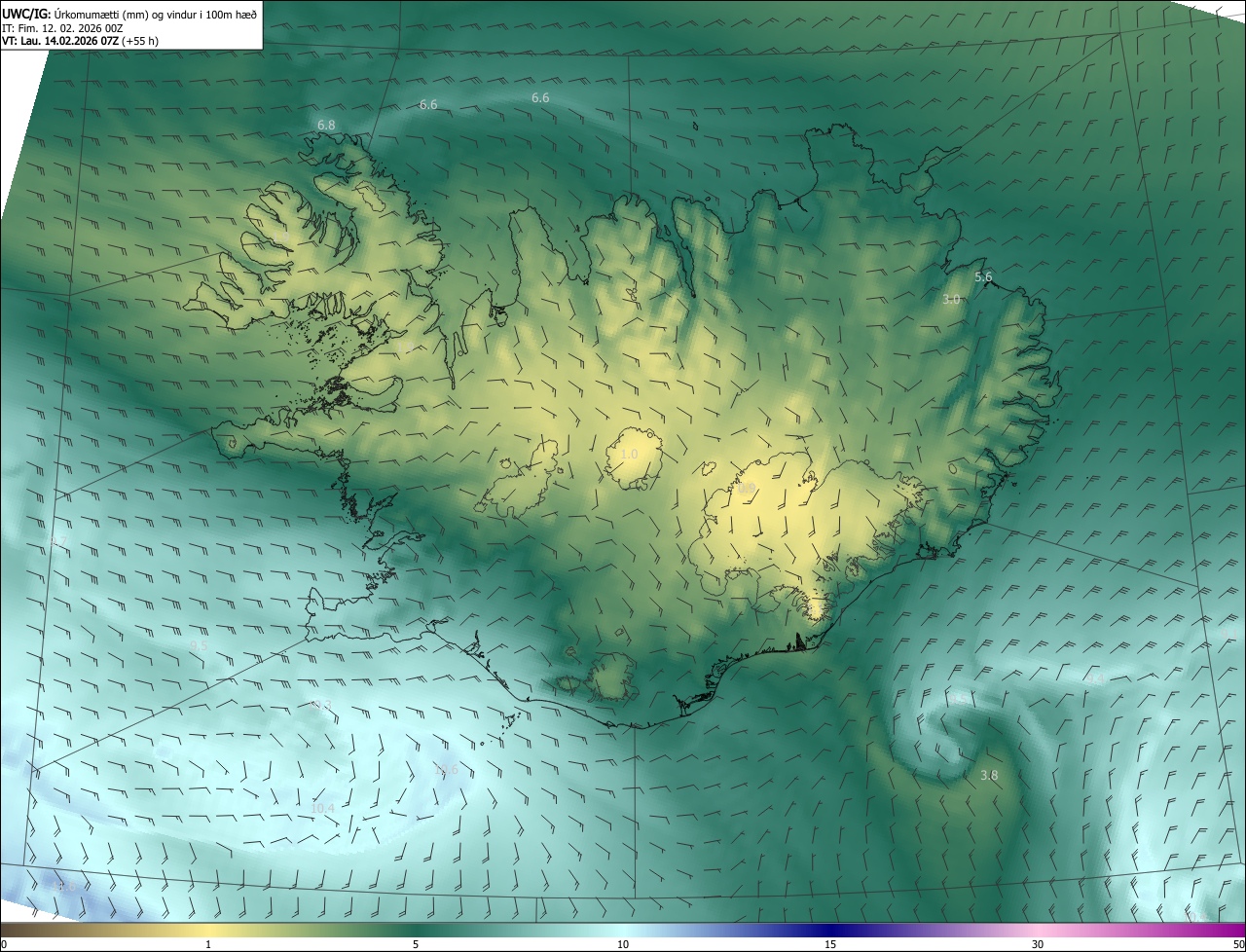
Task: Click the 3.8 value label in the vortex
Action: click(989, 776)
